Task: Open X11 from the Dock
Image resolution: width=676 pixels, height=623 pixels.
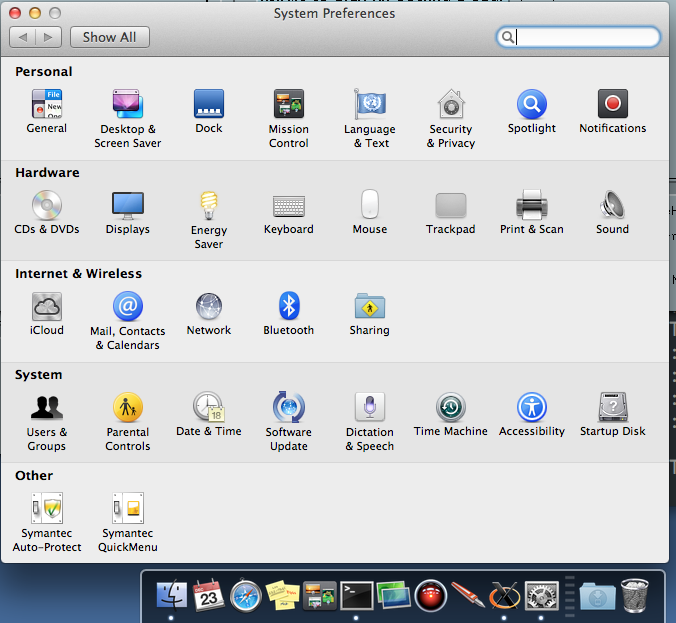Action: click(504, 595)
